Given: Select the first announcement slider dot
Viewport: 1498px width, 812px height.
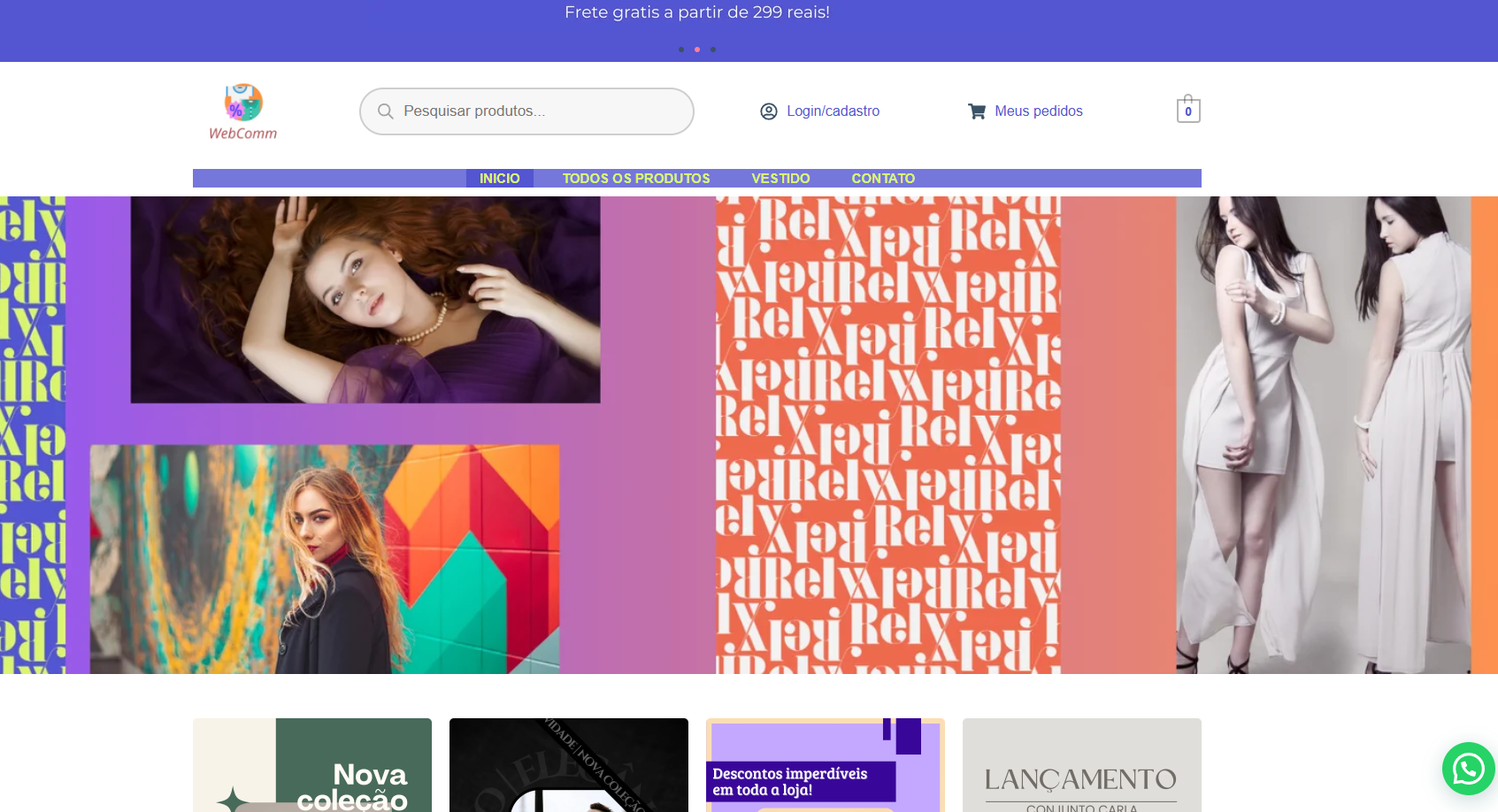Looking at the screenshot, I should (680, 50).
